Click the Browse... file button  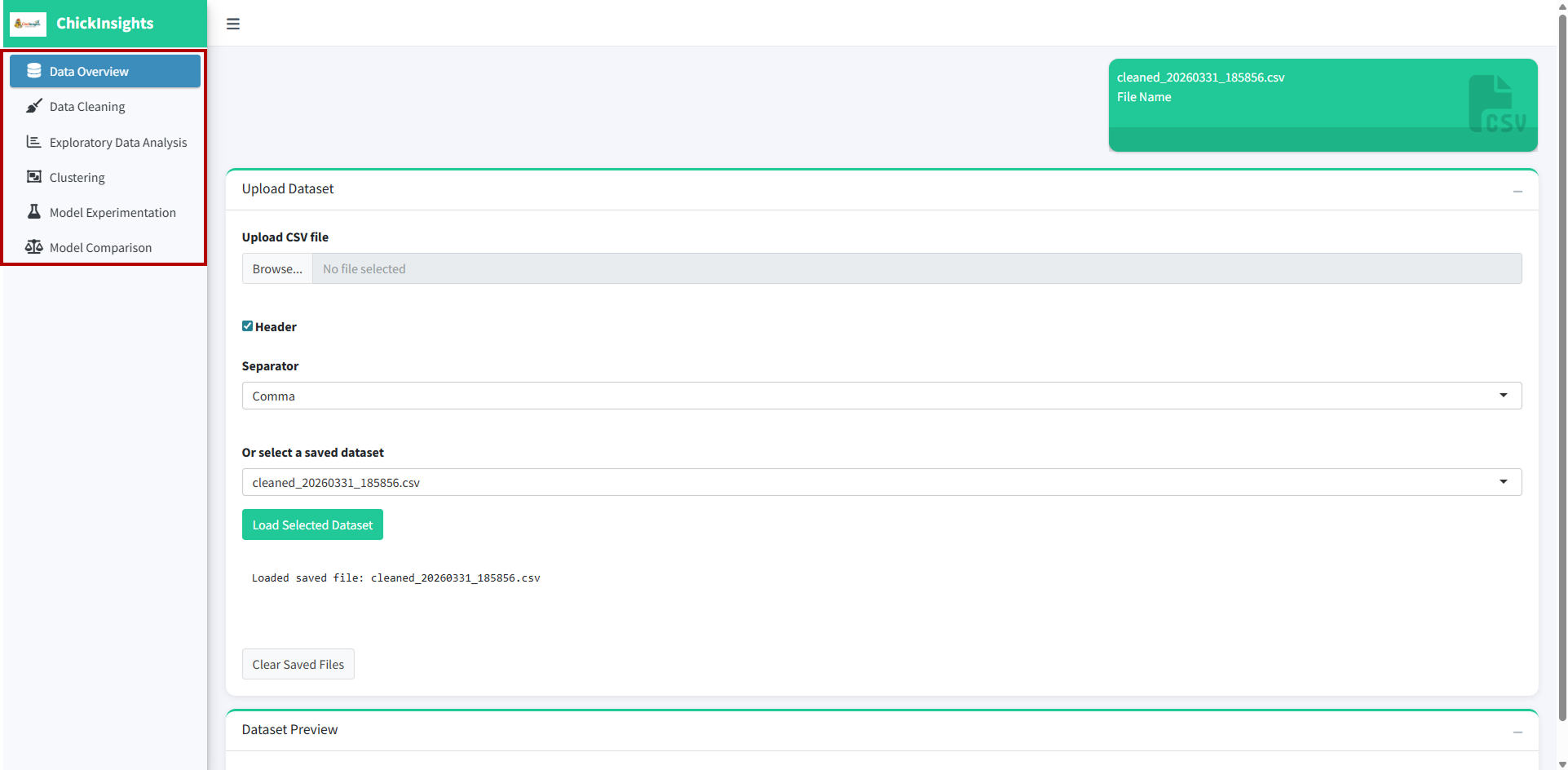(277, 268)
